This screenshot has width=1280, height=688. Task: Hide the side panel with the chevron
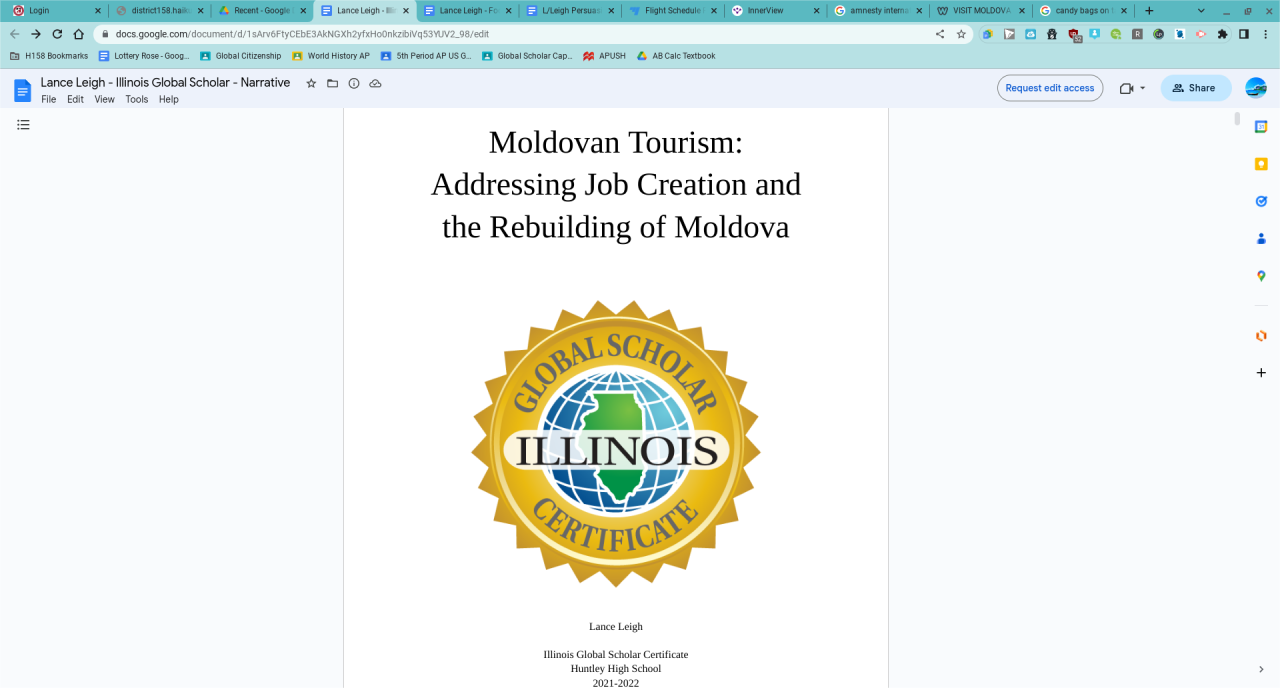coord(1261,669)
